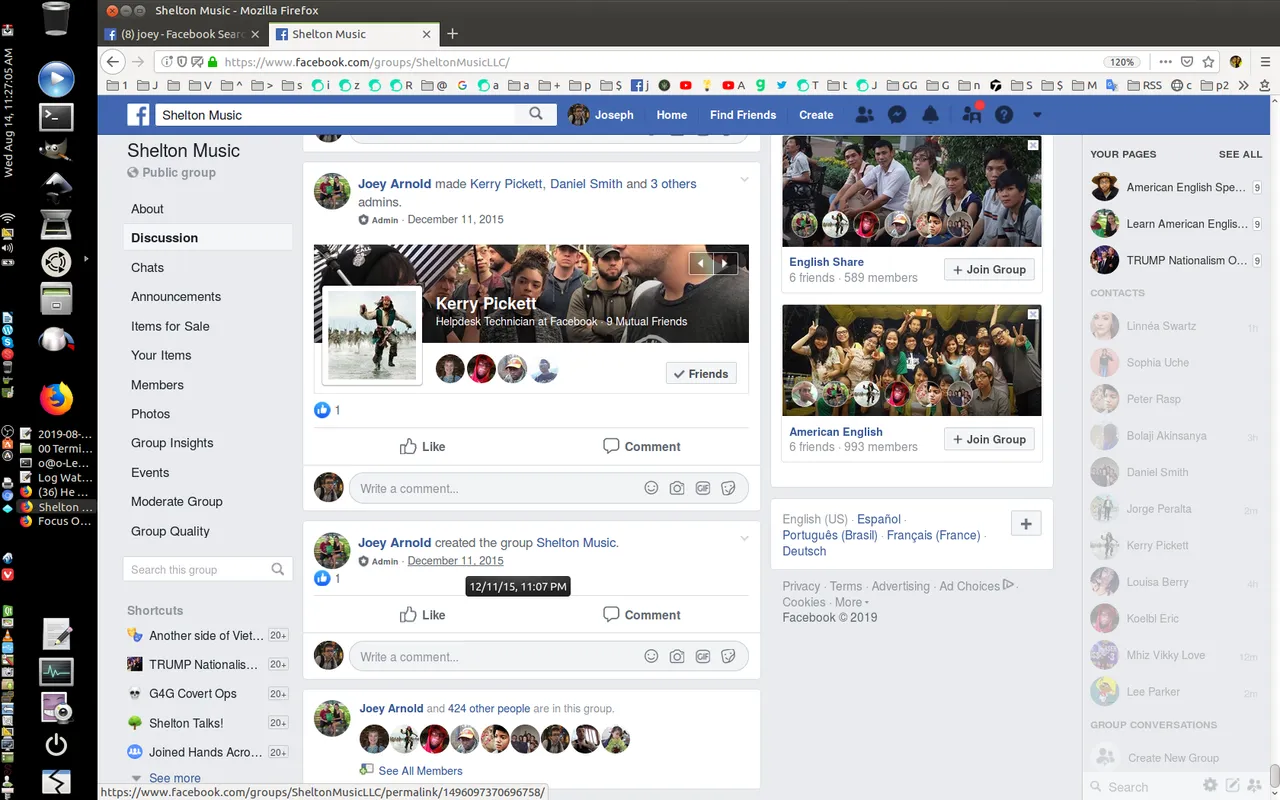
Task: Next slide arrow on Kerry Pickett card
Action: pyautogui.click(x=726, y=264)
